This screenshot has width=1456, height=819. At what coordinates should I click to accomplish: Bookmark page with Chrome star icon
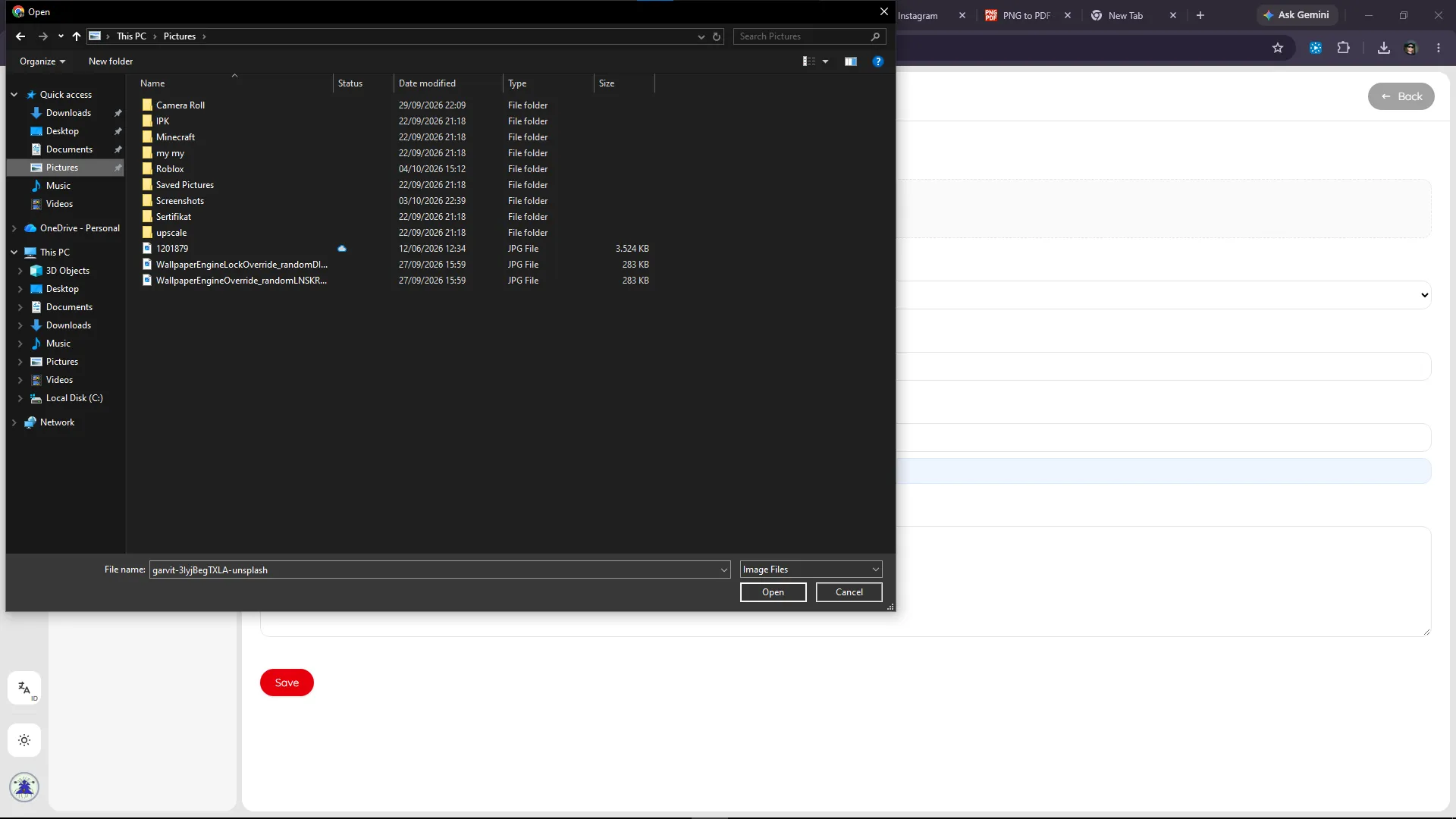coord(1278,48)
